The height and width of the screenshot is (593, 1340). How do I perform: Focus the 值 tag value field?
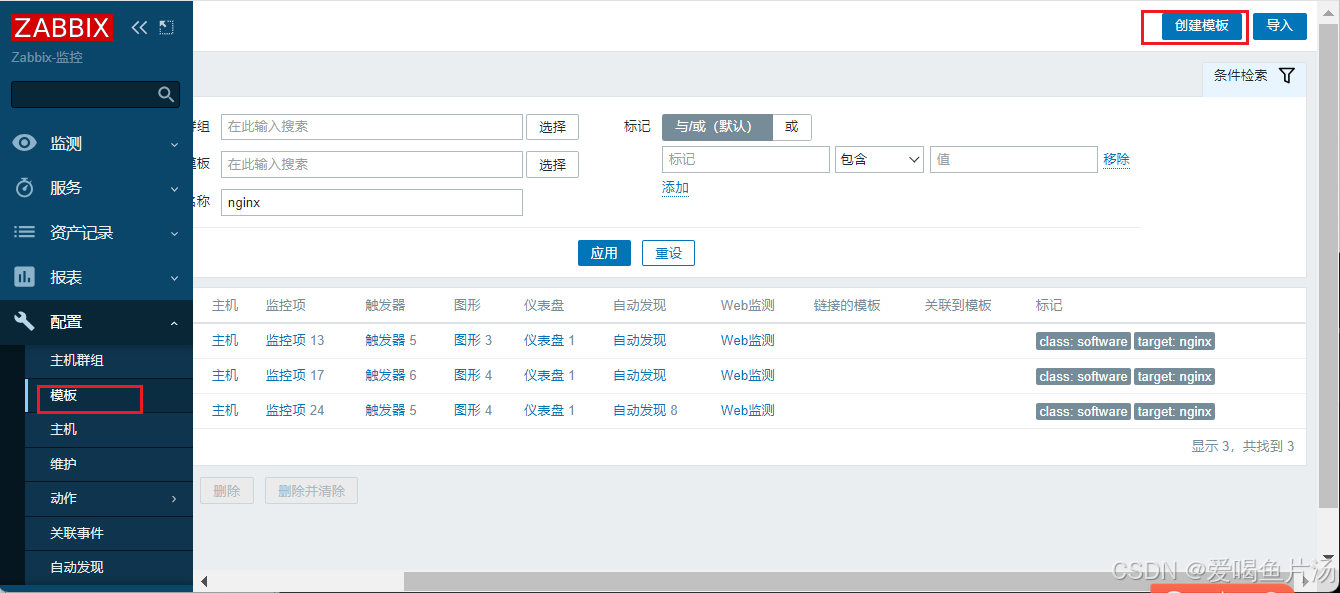(x=1014, y=159)
